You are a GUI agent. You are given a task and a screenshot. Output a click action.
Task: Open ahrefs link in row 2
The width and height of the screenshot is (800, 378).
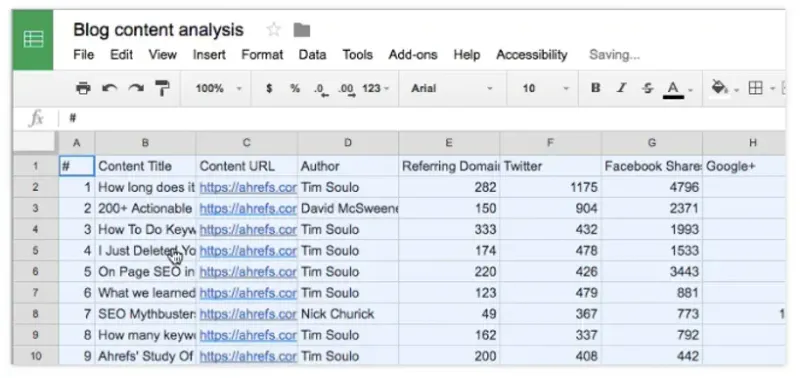click(248, 187)
